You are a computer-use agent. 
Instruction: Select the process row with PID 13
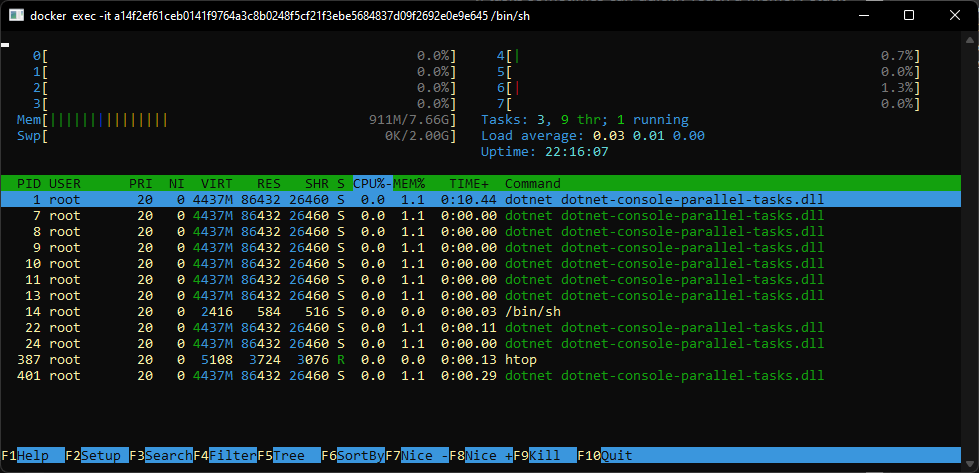(481, 295)
